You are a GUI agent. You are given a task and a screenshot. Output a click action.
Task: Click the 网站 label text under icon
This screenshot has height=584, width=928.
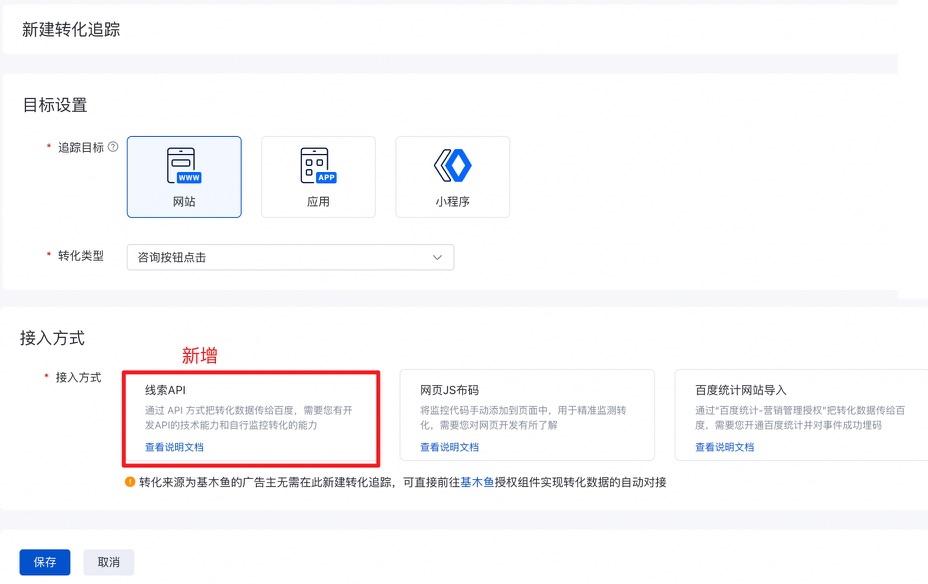(x=184, y=202)
